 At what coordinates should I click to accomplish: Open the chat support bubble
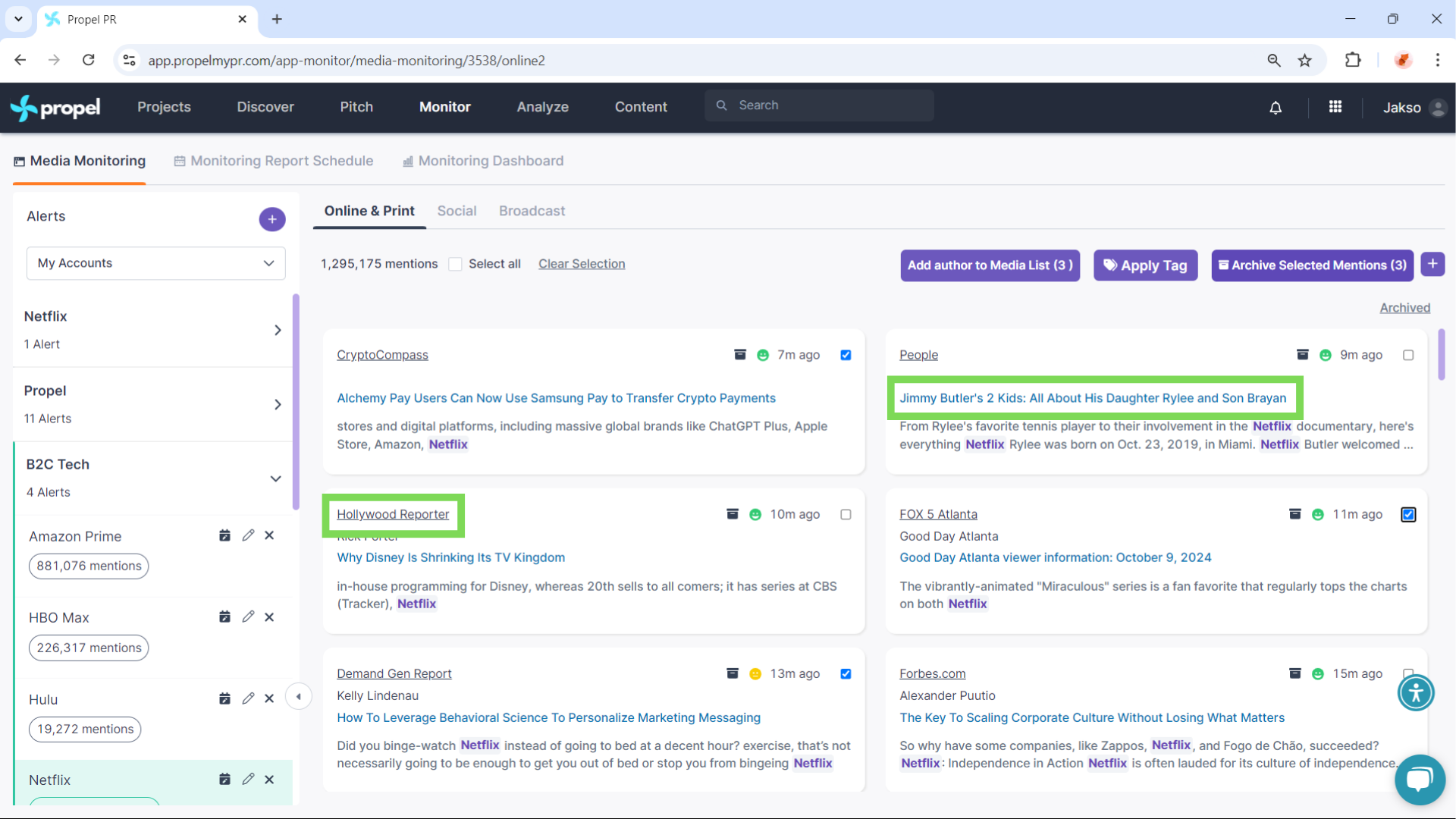1420,779
